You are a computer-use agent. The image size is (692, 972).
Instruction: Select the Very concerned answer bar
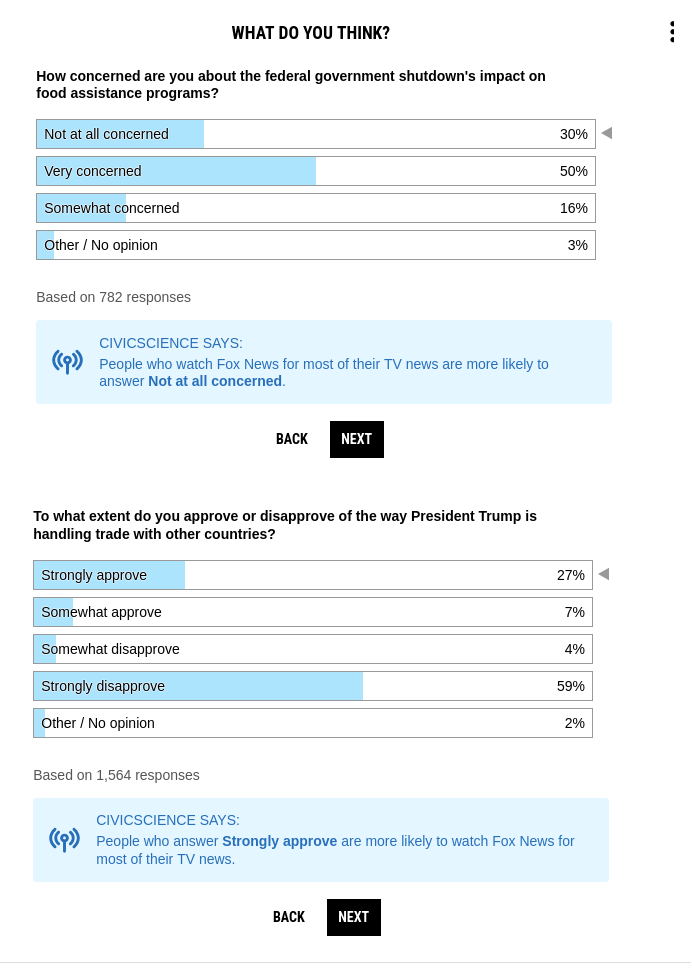coord(316,171)
